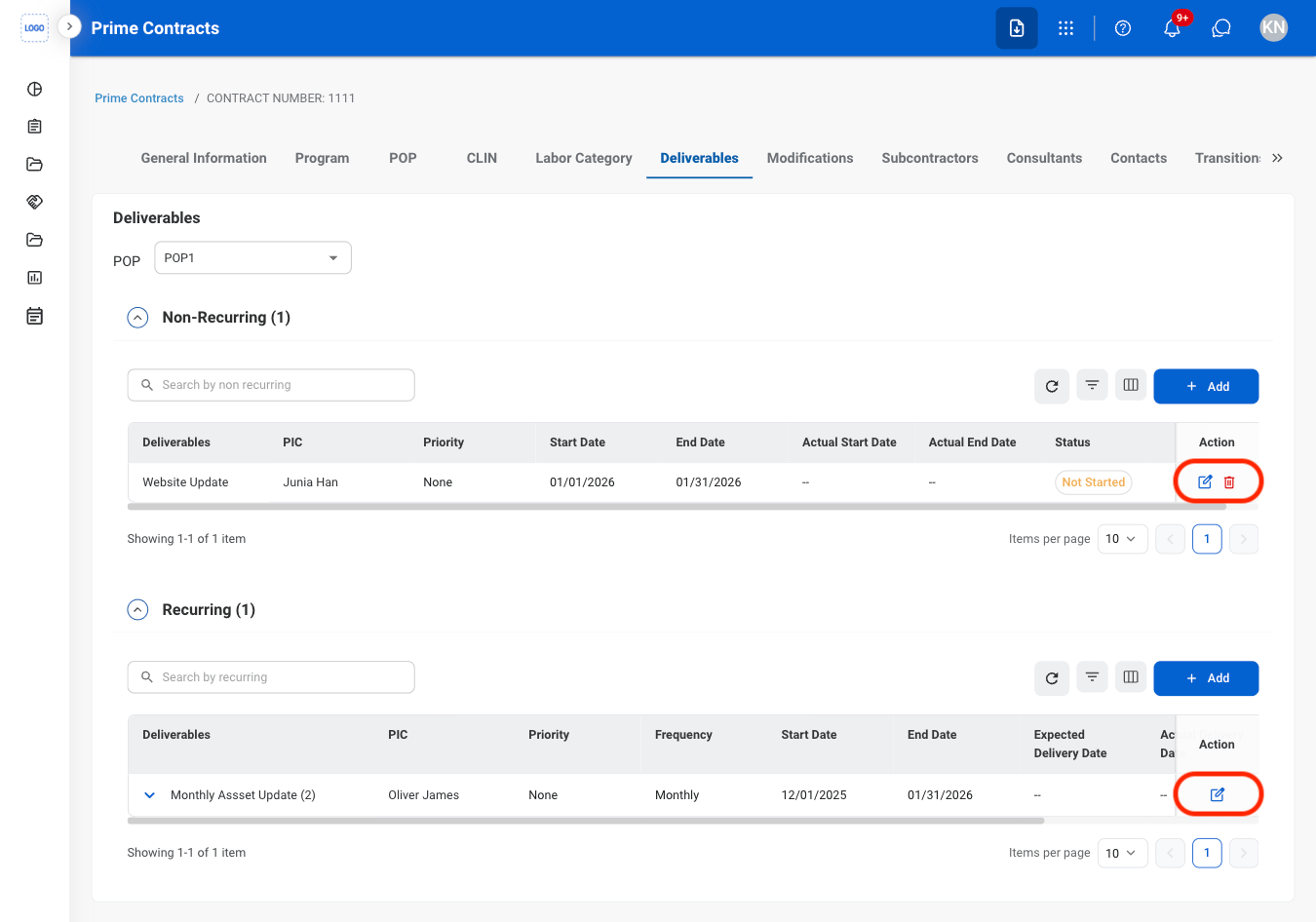Open the notifications bell
Image resolution: width=1316 pixels, height=922 pixels.
pyautogui.click(x=1173, y=28)
